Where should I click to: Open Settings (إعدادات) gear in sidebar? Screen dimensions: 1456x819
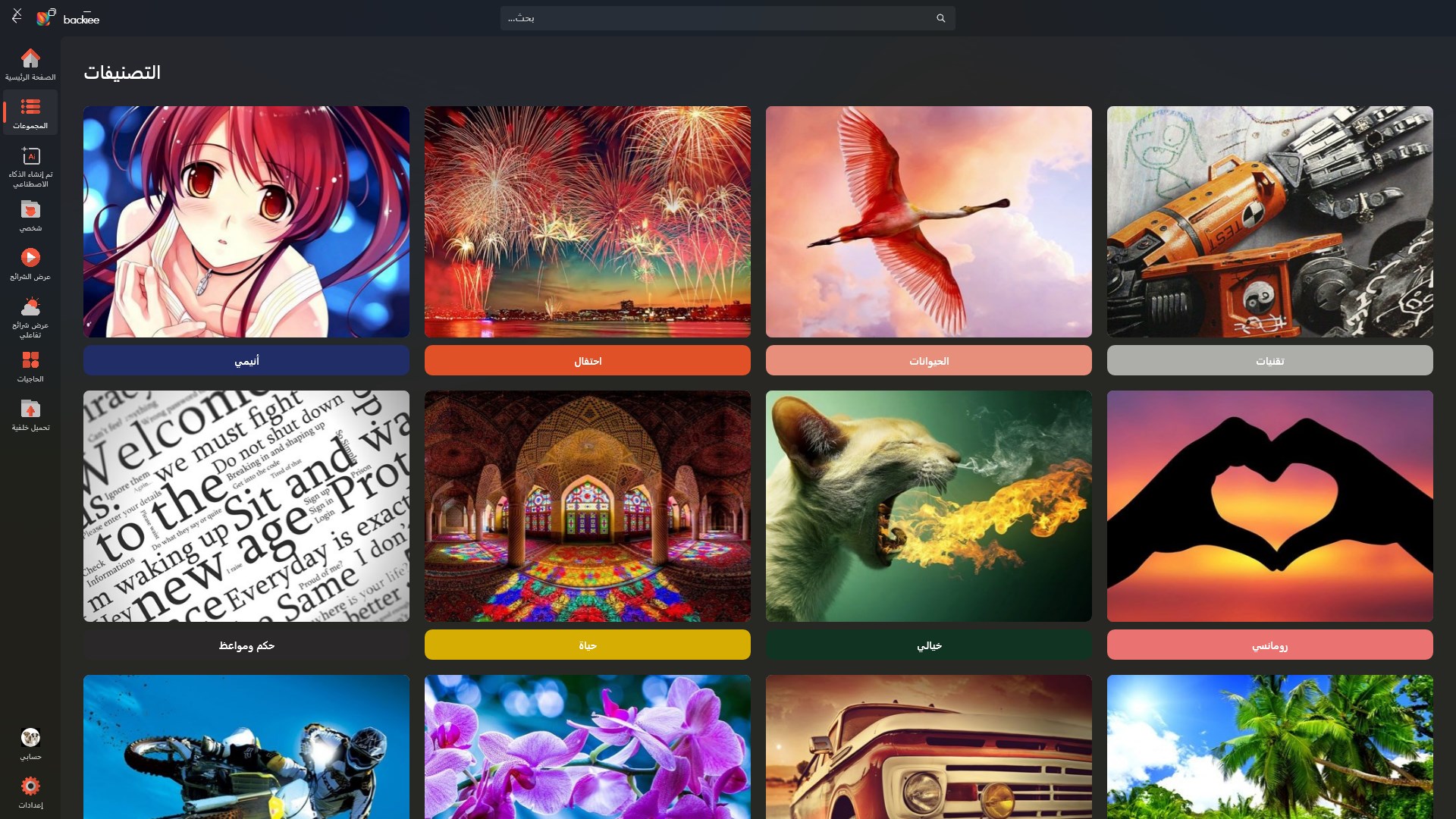(x=30, y=792)
